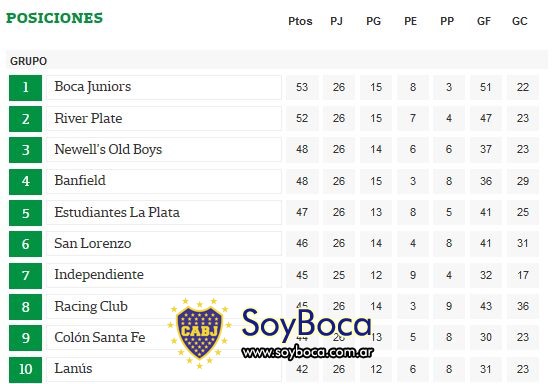This screenshot has height=384, width=555.
Task: Click the POSICIONES heading
Action: point(55,18)
